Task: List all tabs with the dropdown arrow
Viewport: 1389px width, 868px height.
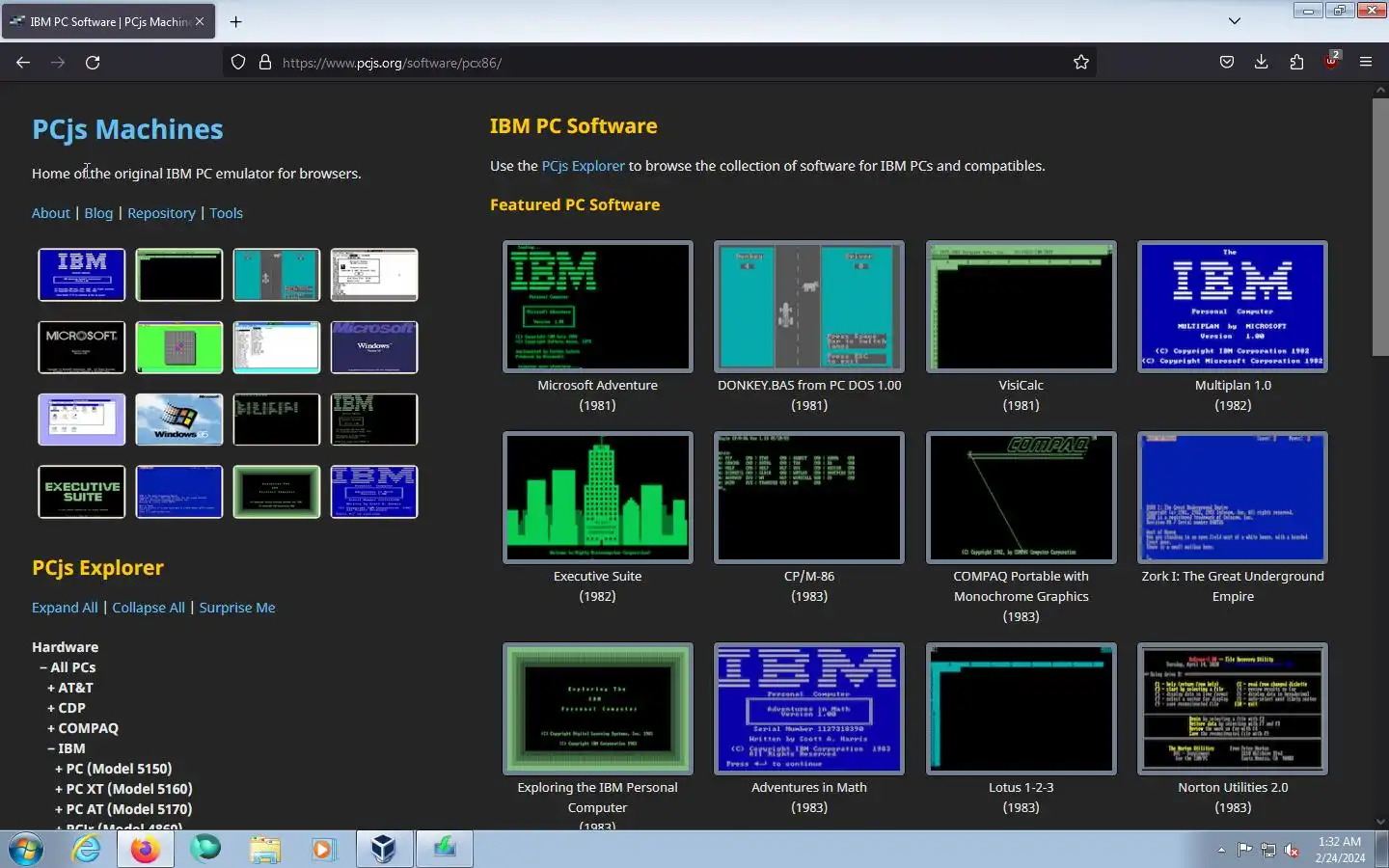Action: click(x=1235, y=21)
